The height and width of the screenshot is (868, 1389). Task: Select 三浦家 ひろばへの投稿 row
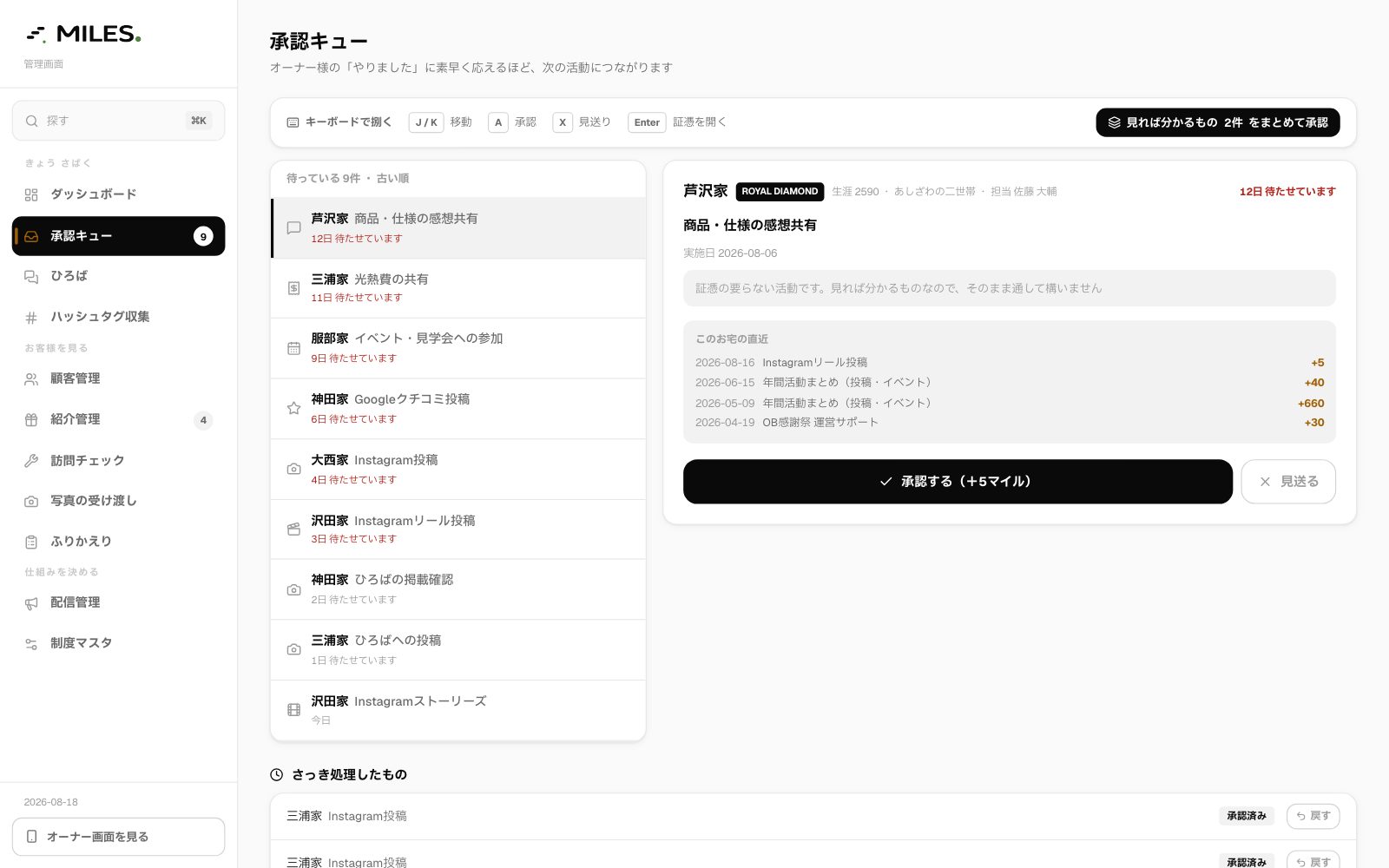pos(458,650)
